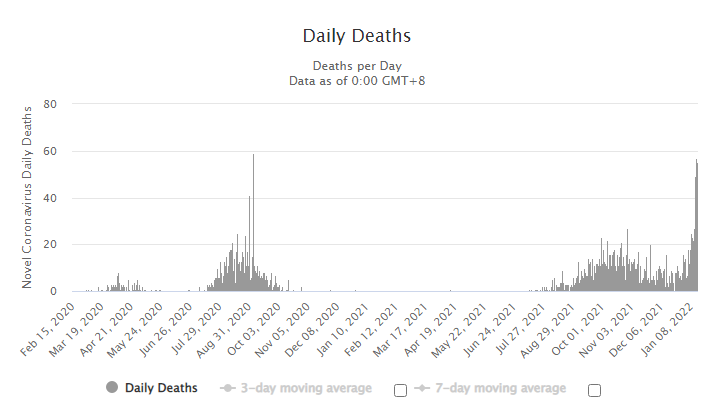Click the Novel Coronavirus Daily Deaths axis title

click(27, 197)
